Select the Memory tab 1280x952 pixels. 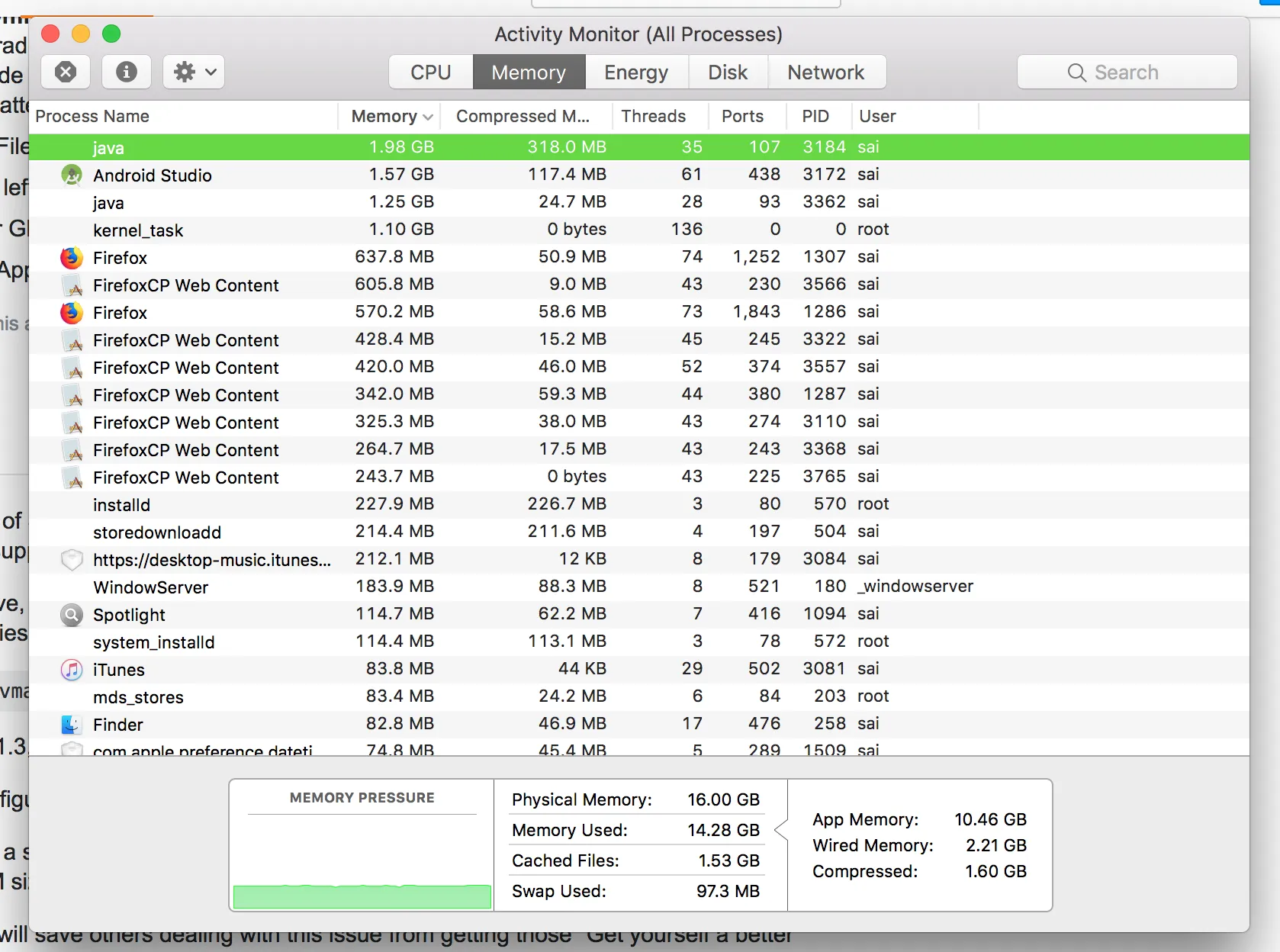click(x=529, y=72)
